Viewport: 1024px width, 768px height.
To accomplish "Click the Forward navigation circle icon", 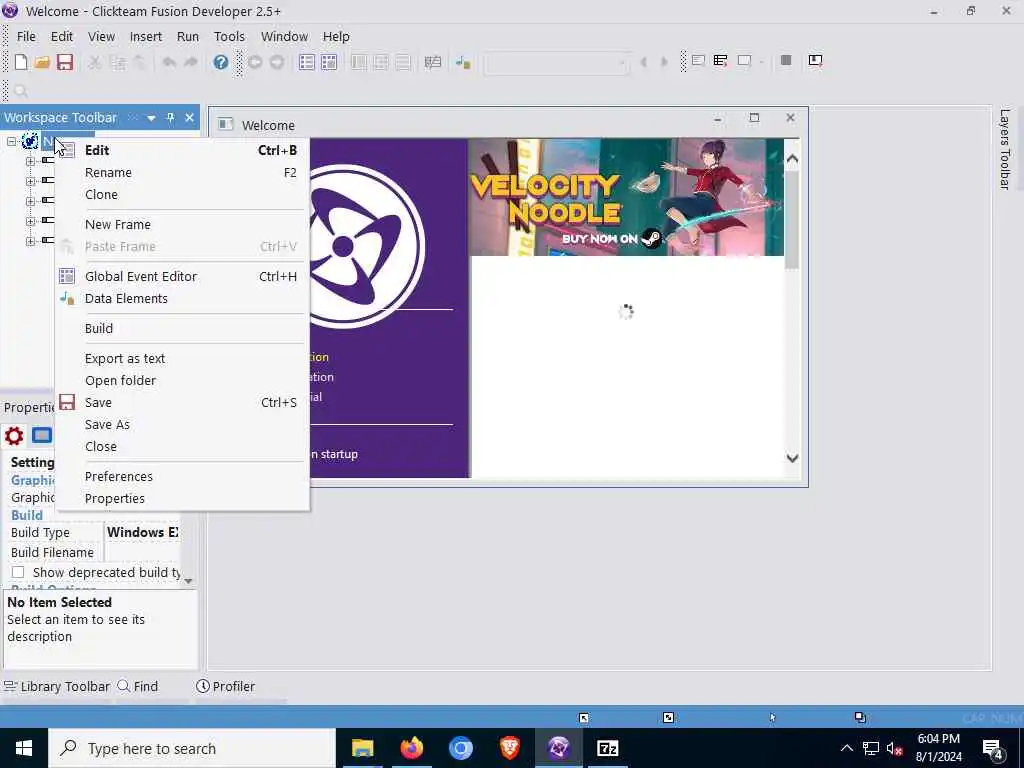I will tap(277, 62).
